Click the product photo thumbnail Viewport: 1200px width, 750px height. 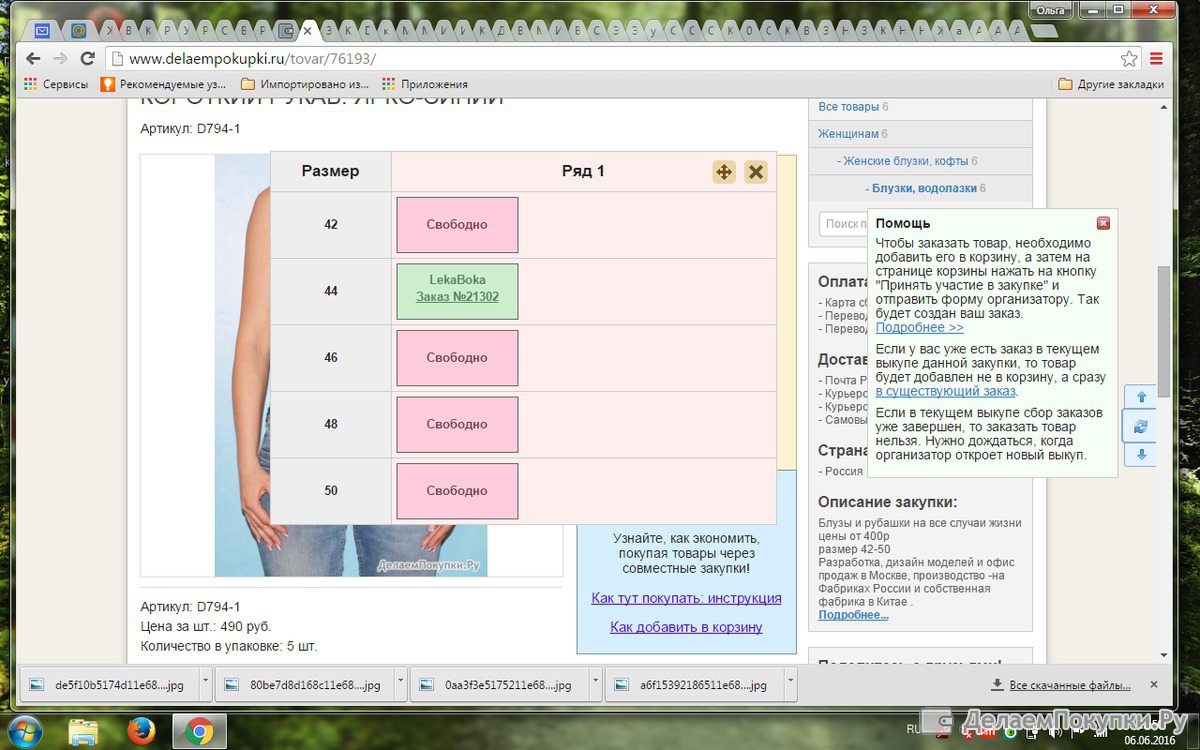[351, 365]
